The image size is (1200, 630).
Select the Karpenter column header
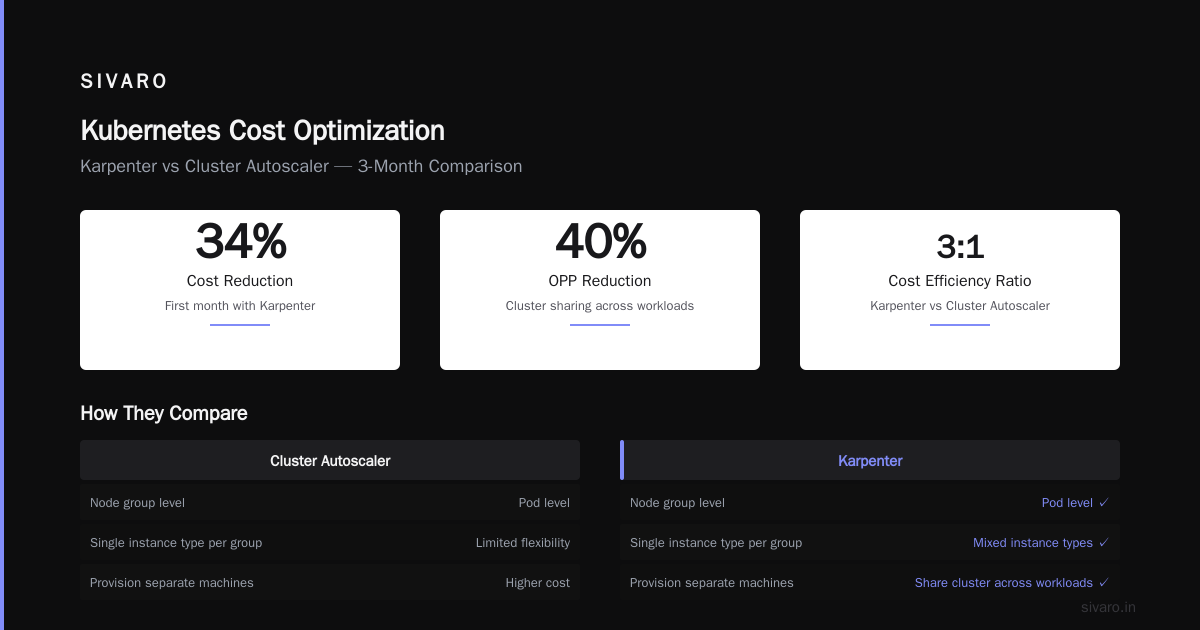point(870,461)
